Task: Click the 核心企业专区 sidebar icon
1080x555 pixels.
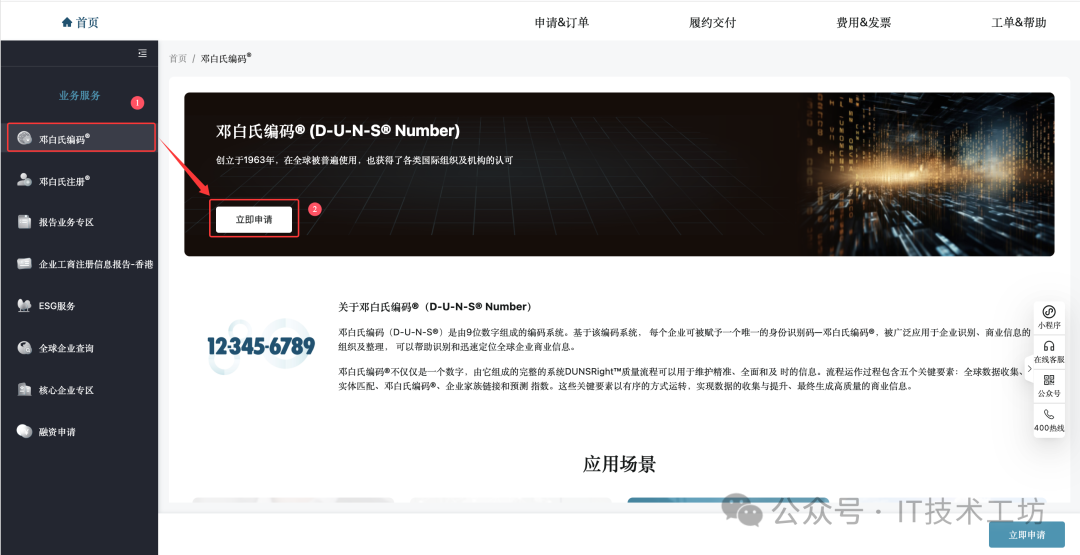Action: [x=24, y=390]
